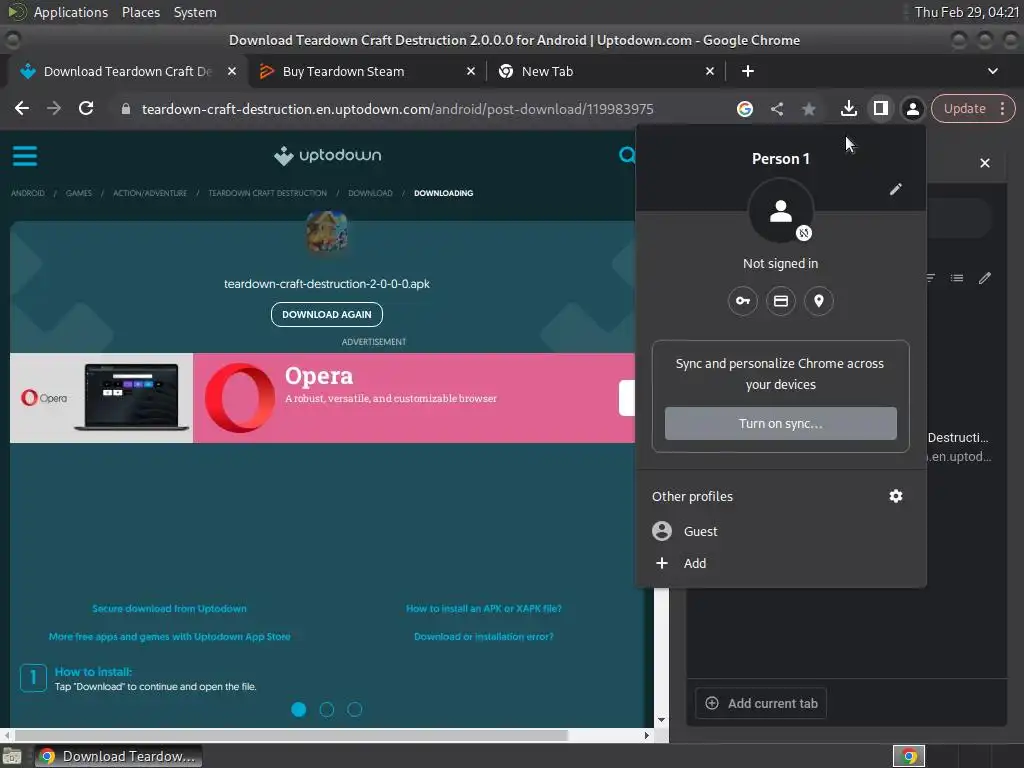Open the Uptodown search icon
Image resolution: width=1024 pixels, height=768 pixels.
click(626, 155)
